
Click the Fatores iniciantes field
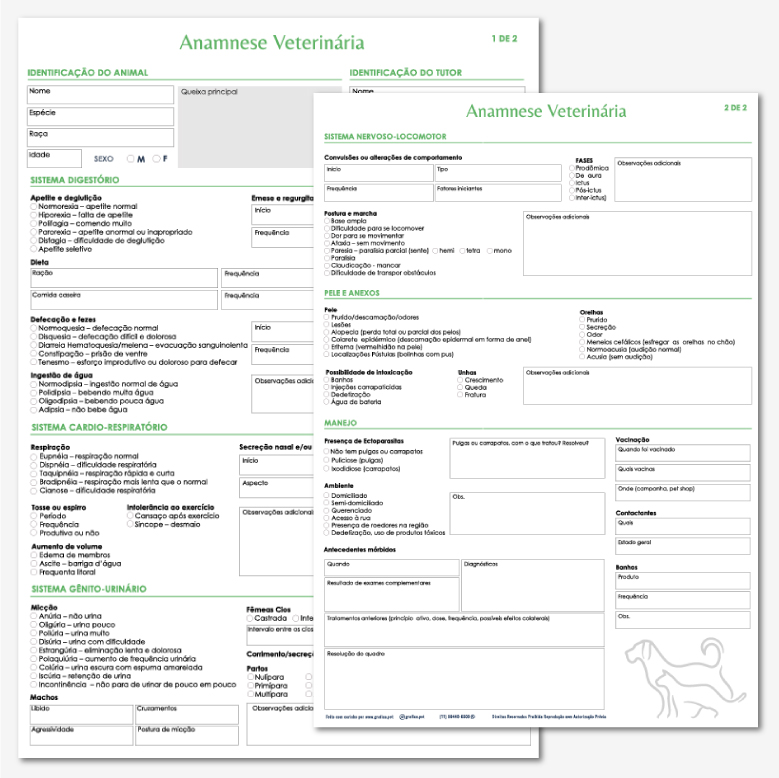(498, 193)
